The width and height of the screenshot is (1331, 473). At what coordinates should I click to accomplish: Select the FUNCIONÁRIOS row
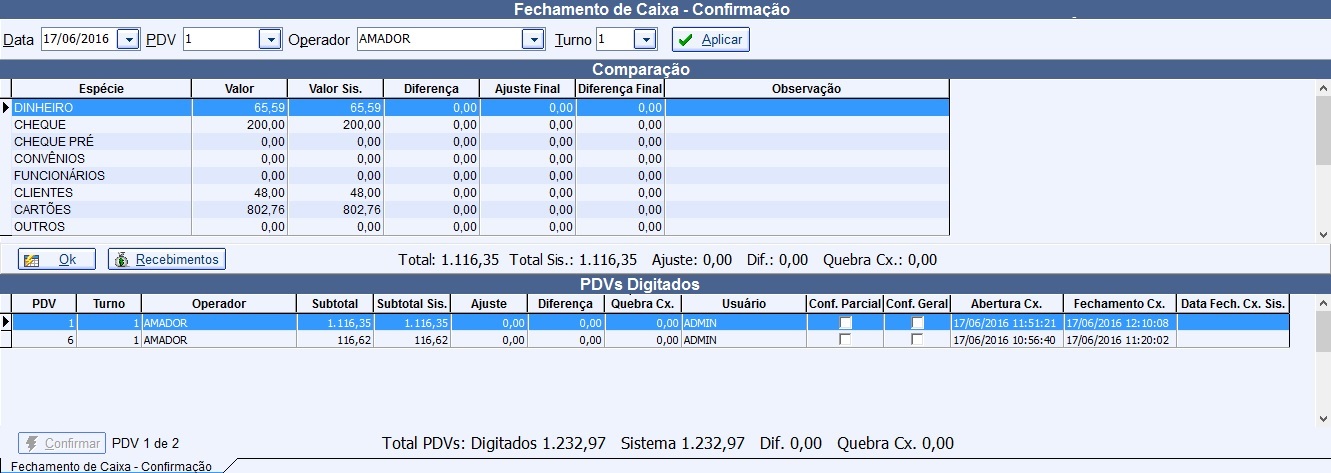click(480, 176)
